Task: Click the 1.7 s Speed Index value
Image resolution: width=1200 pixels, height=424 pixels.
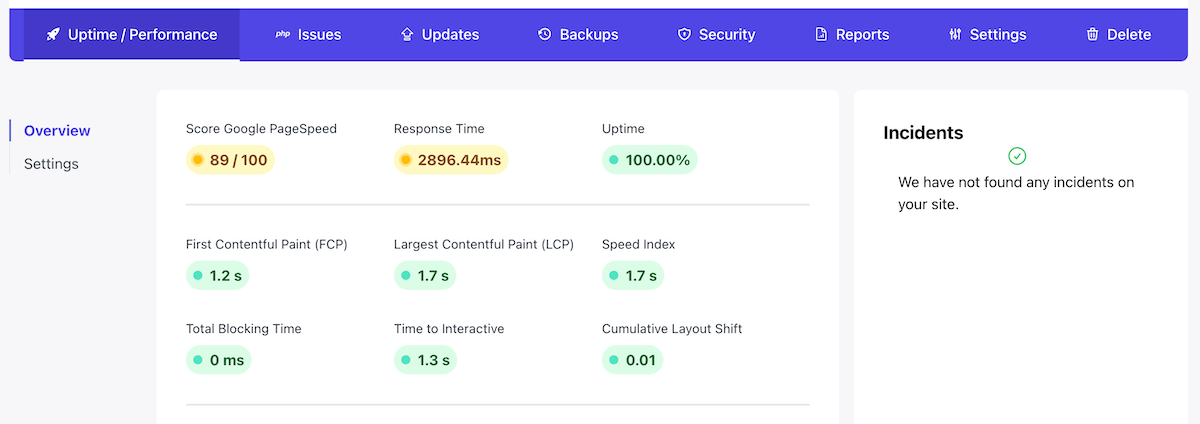Action: click(633, 275)
